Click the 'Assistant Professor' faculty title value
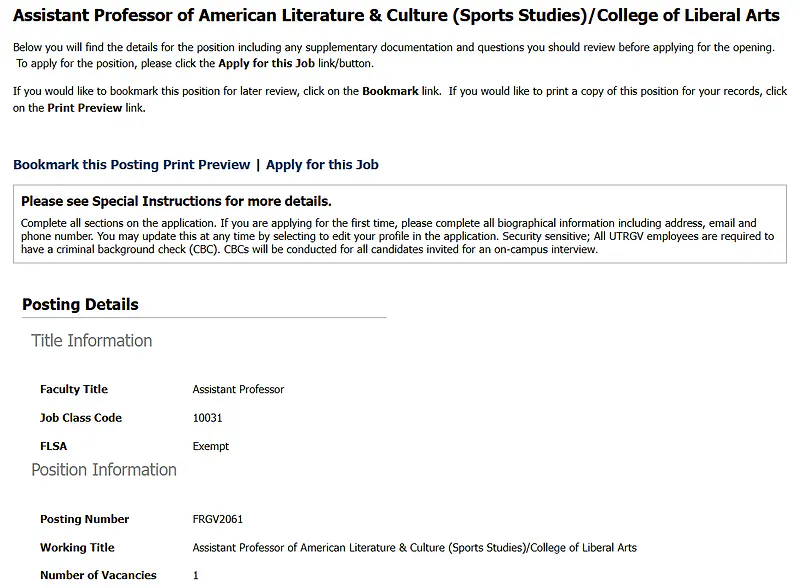 click(238, 389)
